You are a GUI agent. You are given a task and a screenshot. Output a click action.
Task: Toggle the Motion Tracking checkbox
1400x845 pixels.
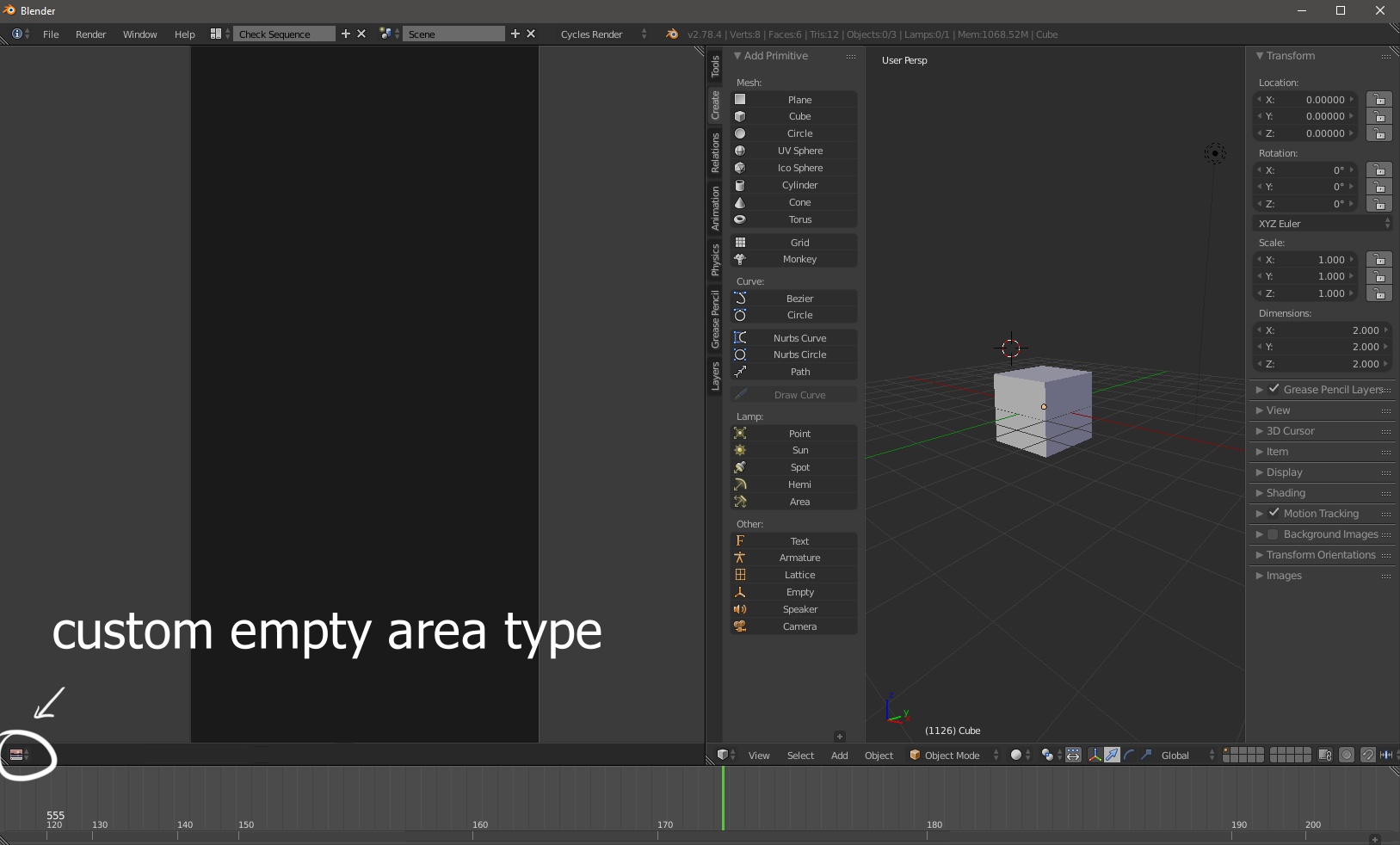point(1274,513)
